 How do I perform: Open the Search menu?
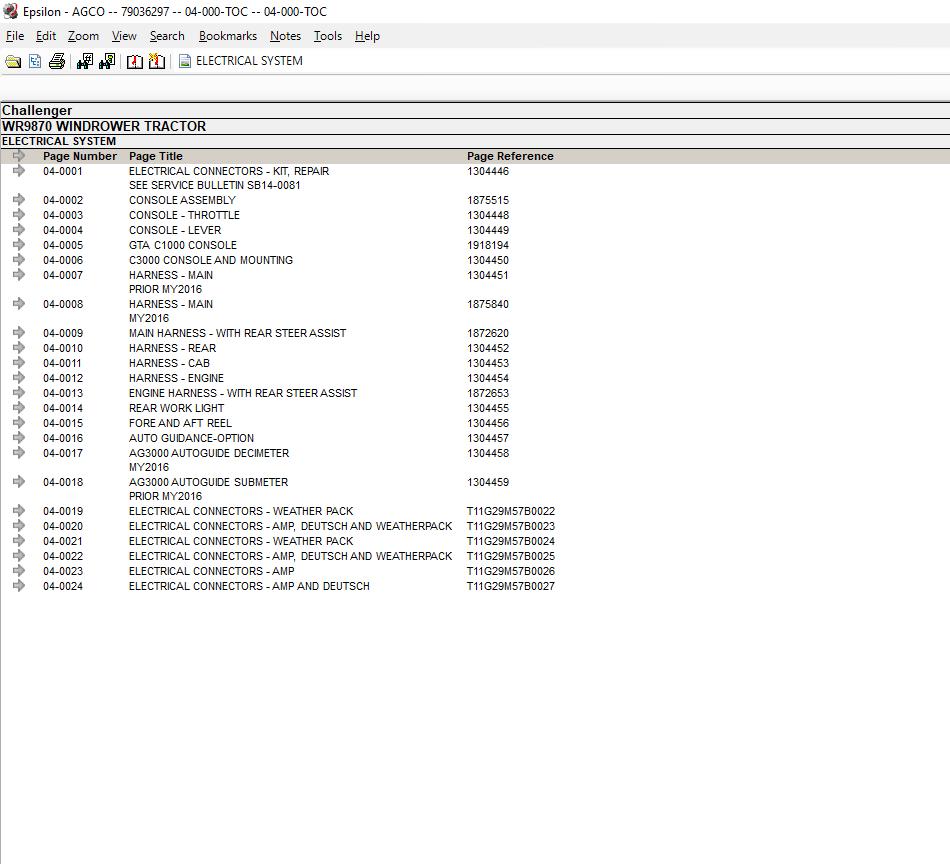pyautogui.click(x=167, y=36)
